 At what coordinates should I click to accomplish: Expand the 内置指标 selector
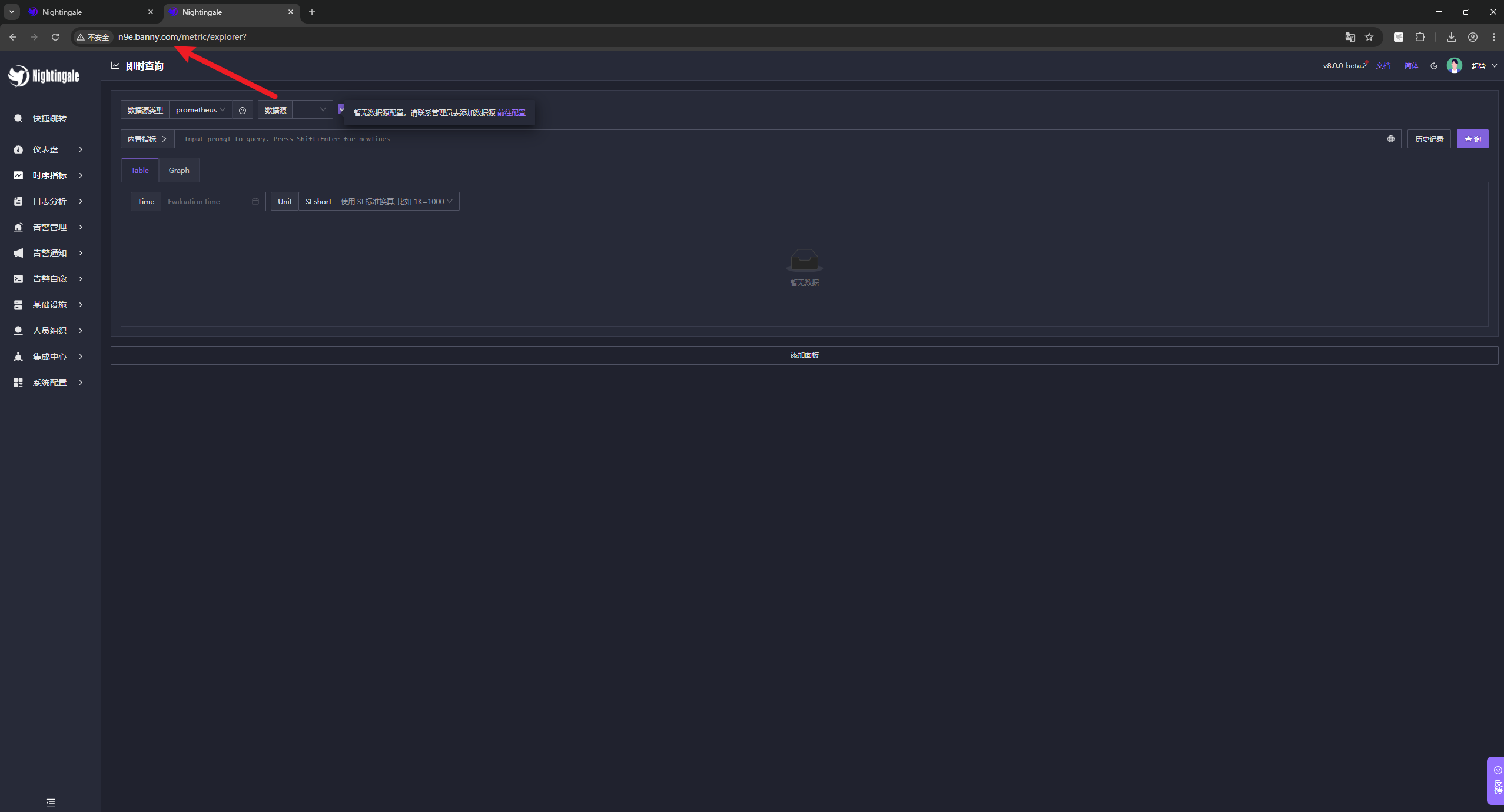pos(147,139)
